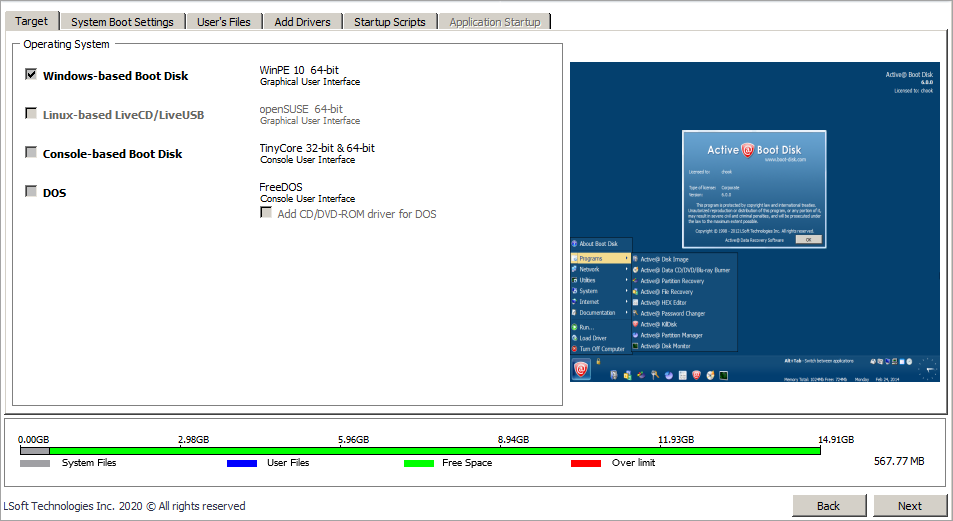Click 'Console User Interface' under FreeDOS

point(308,198)
